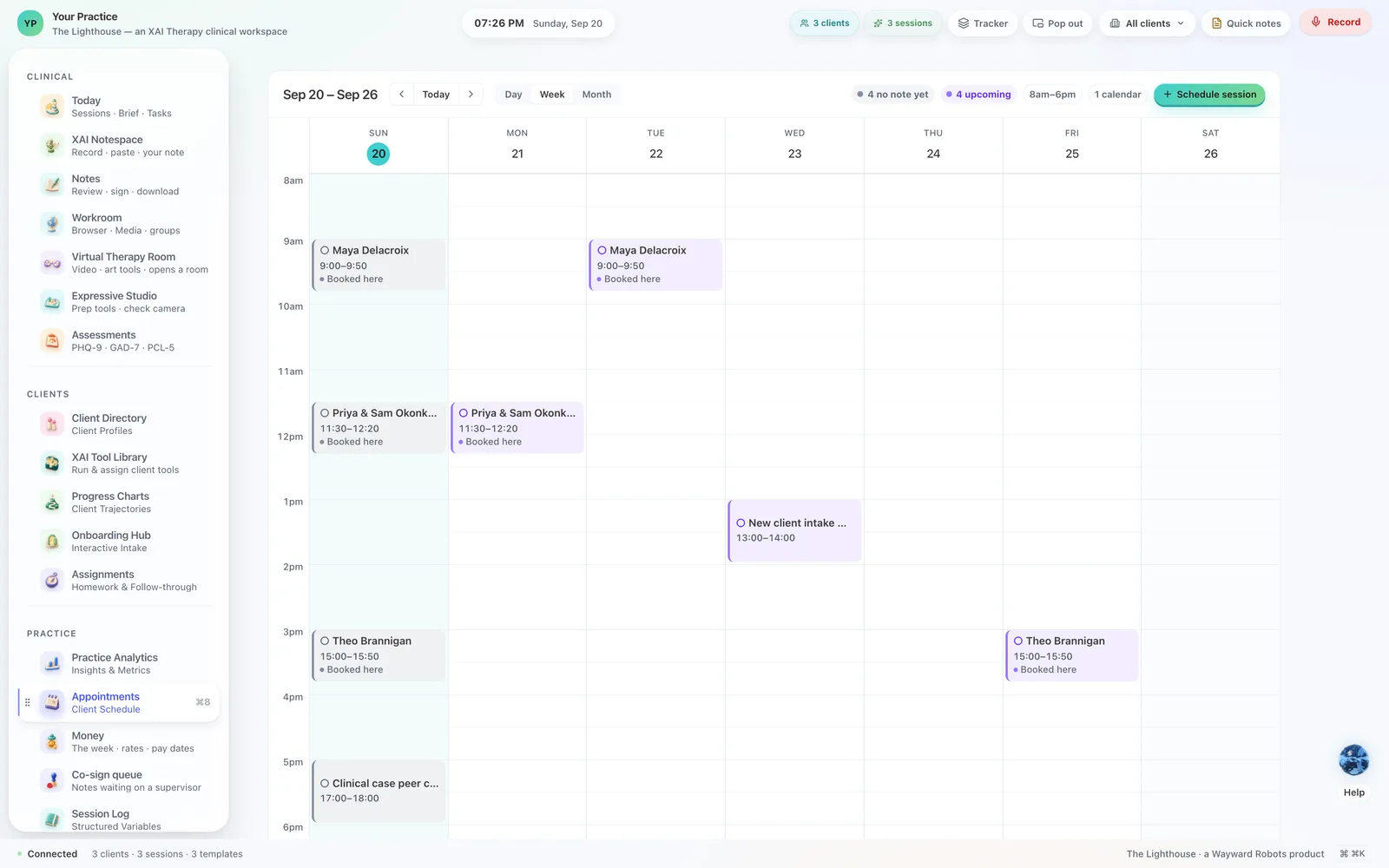
Task: Grab the Appointments drag handle dots
Action: (x=27, y=702)
